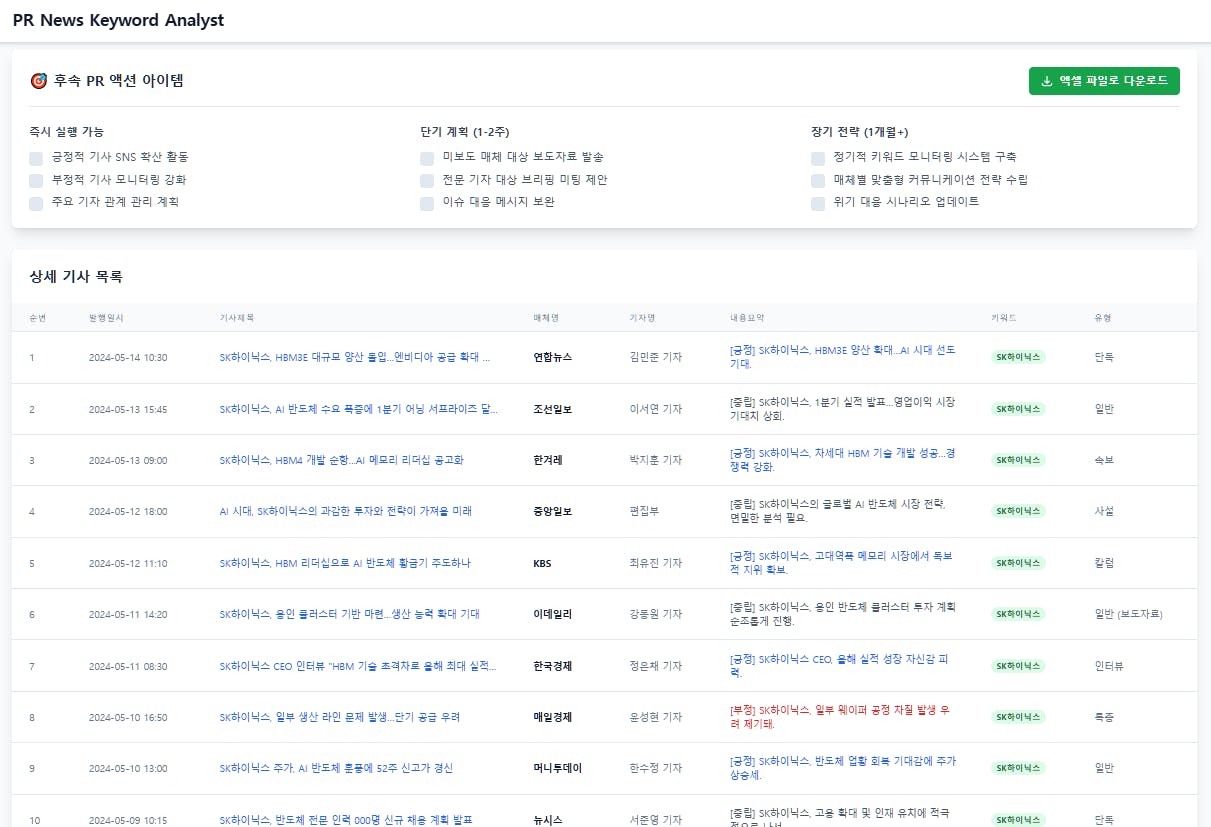The width and height of the screenshot is (1211, 827).
Task: Click the 기사제목 column header
Action: [x=237, y=317]
